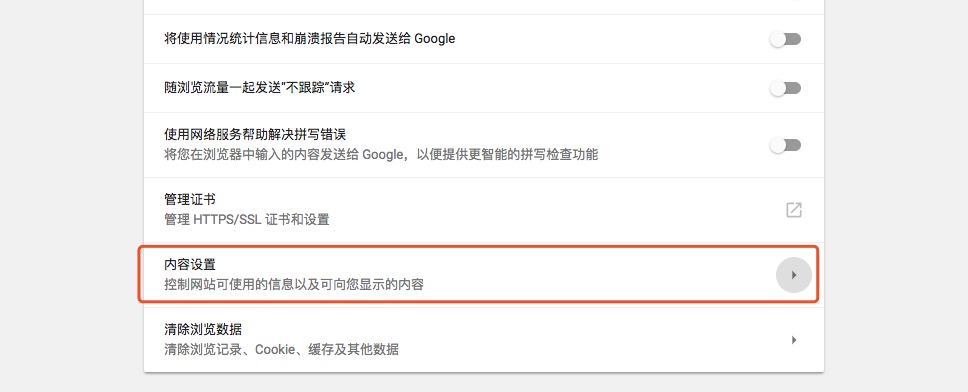This screenshot has width=968, height=392.
Task: Expand the 清除浏览数据 arrow
Action: click(794, 340)
